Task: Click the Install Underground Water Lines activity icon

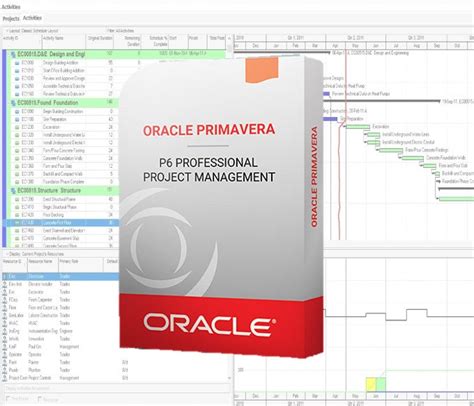Action: pos(17,135)
